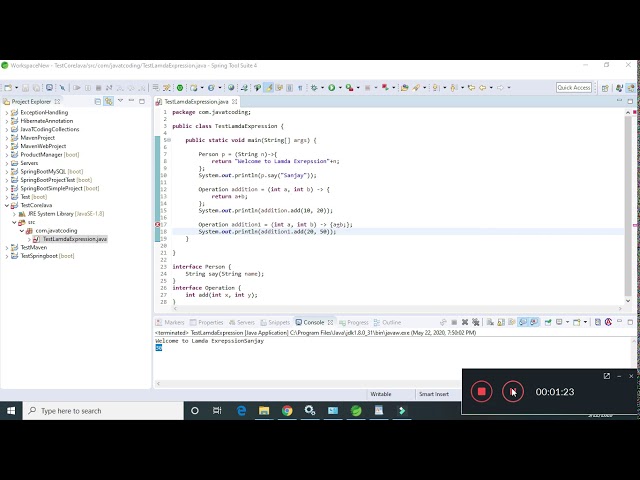
Task: Click the Pause recording button
Action: 513,391
